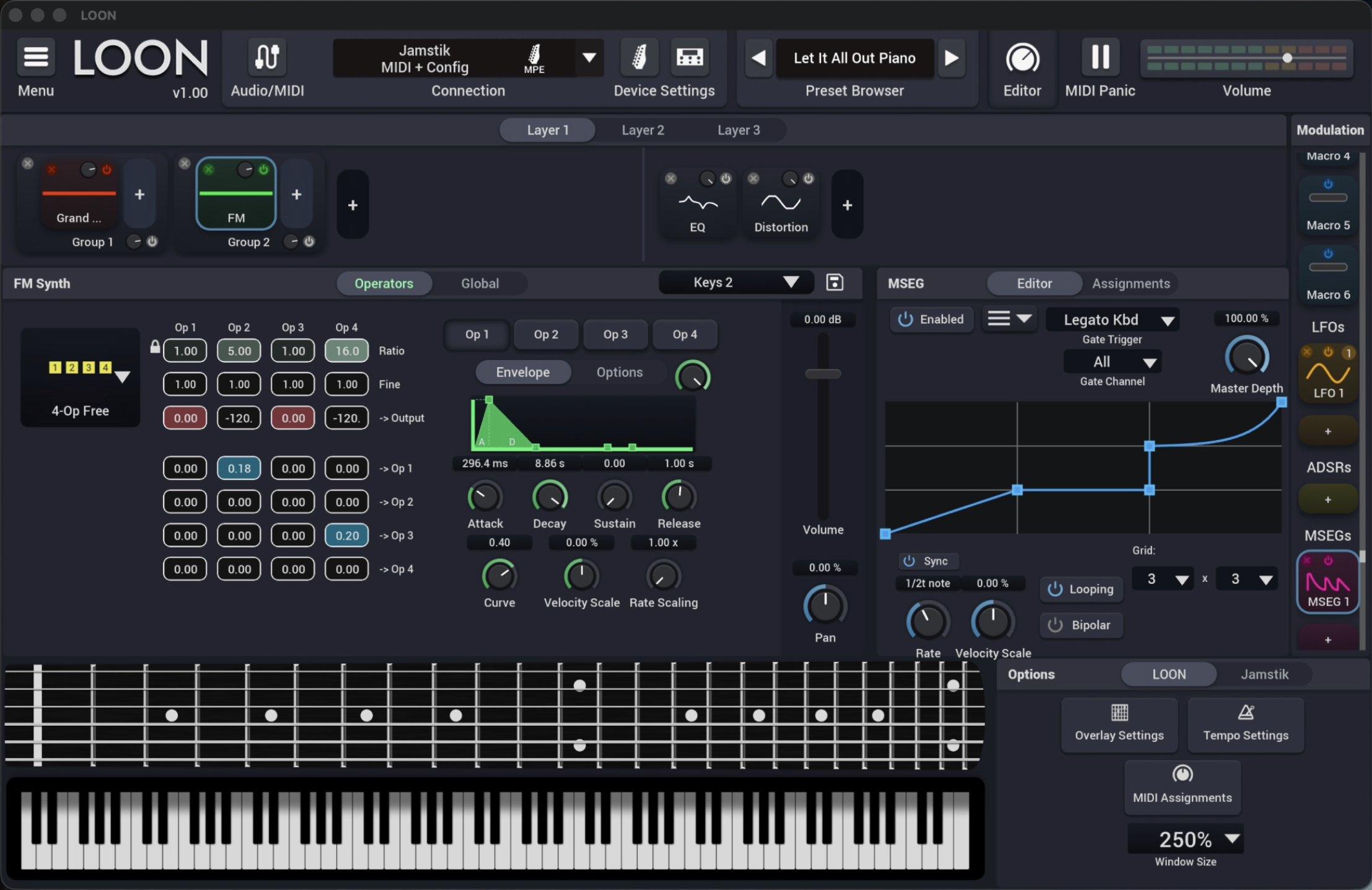Add a new instrument group
1372x890 pixels.
pyautogui.click(x=353, y=205)
